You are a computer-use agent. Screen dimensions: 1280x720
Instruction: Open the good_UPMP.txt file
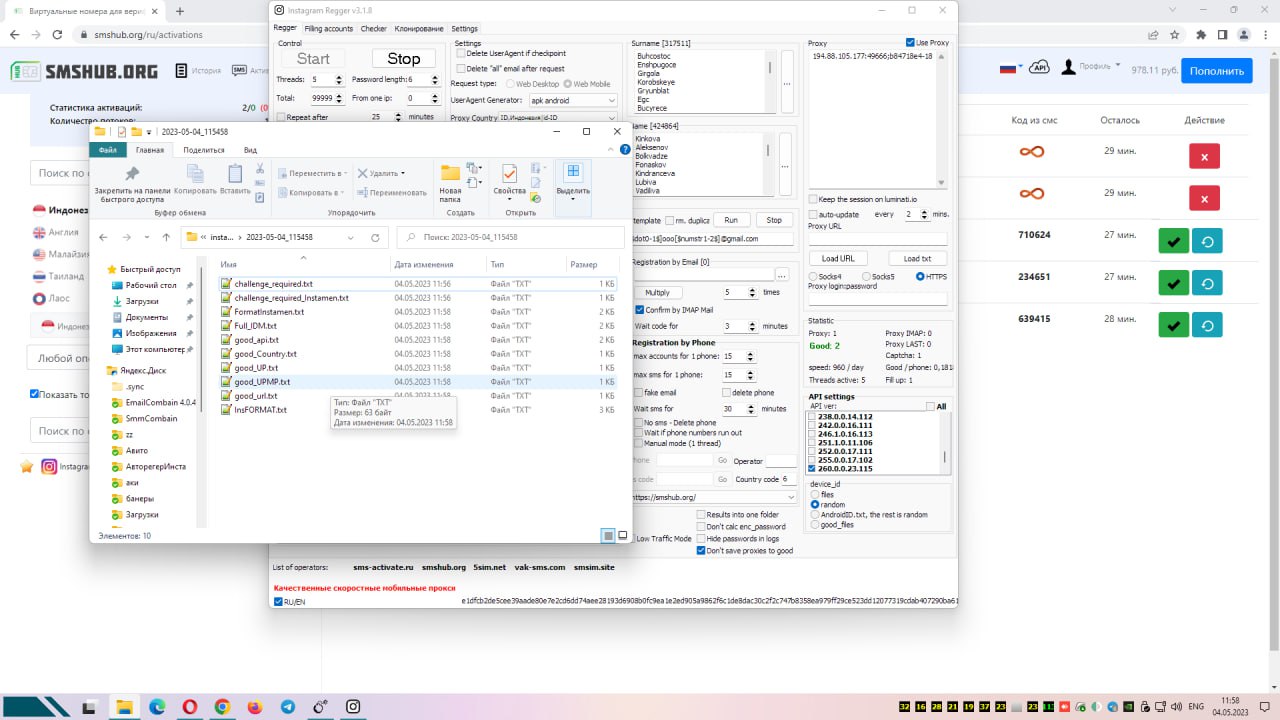pyautogui.click(x=262, y=382)
